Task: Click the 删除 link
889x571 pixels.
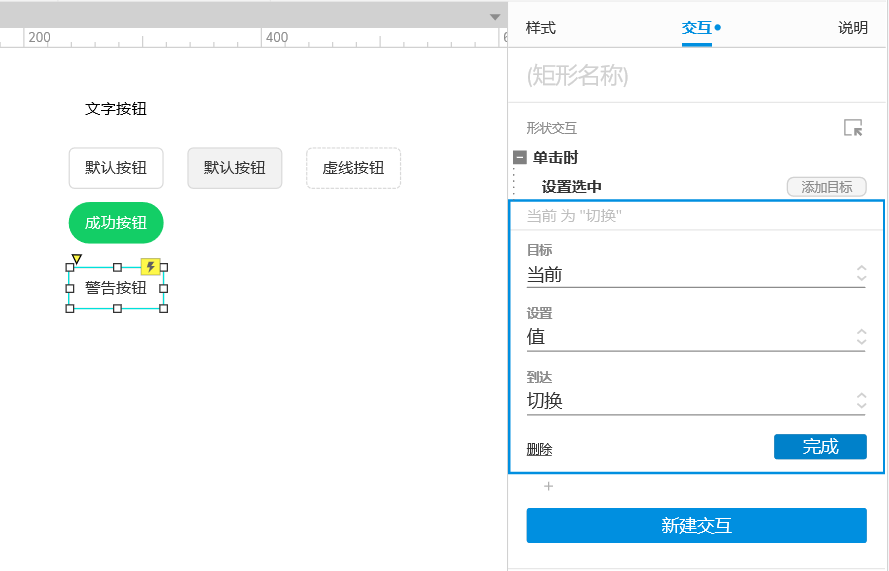Action: pyautogui.click(x=539, y=450)
